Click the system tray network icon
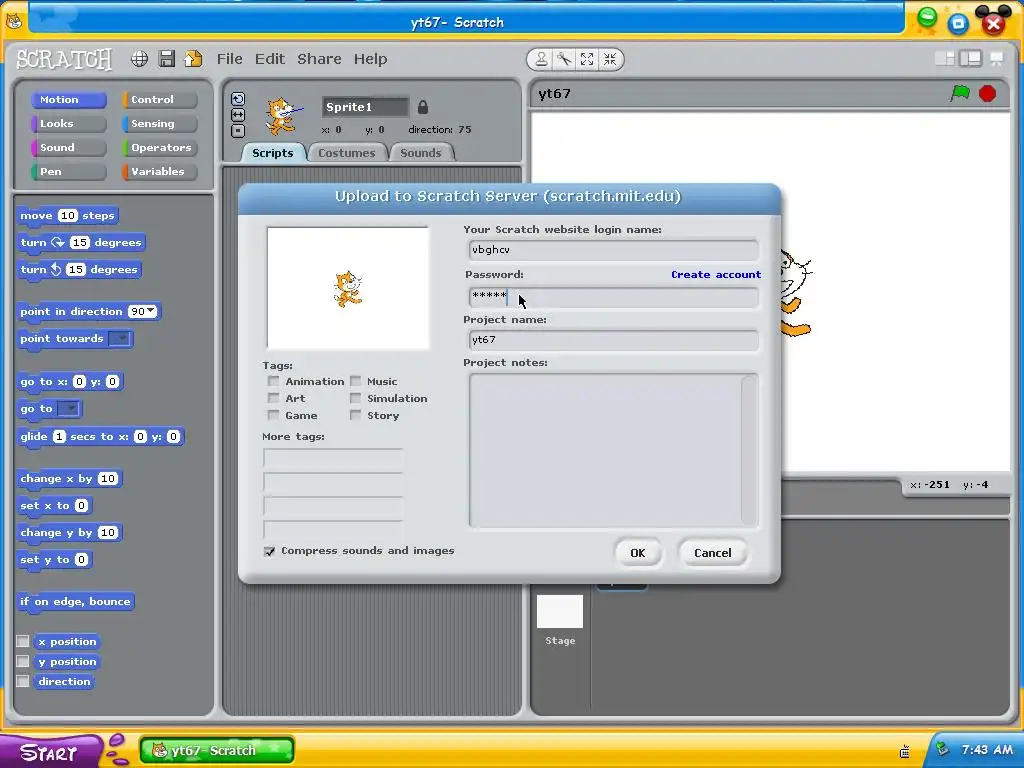Screen dimensions: 1024x768 [942, 749]
